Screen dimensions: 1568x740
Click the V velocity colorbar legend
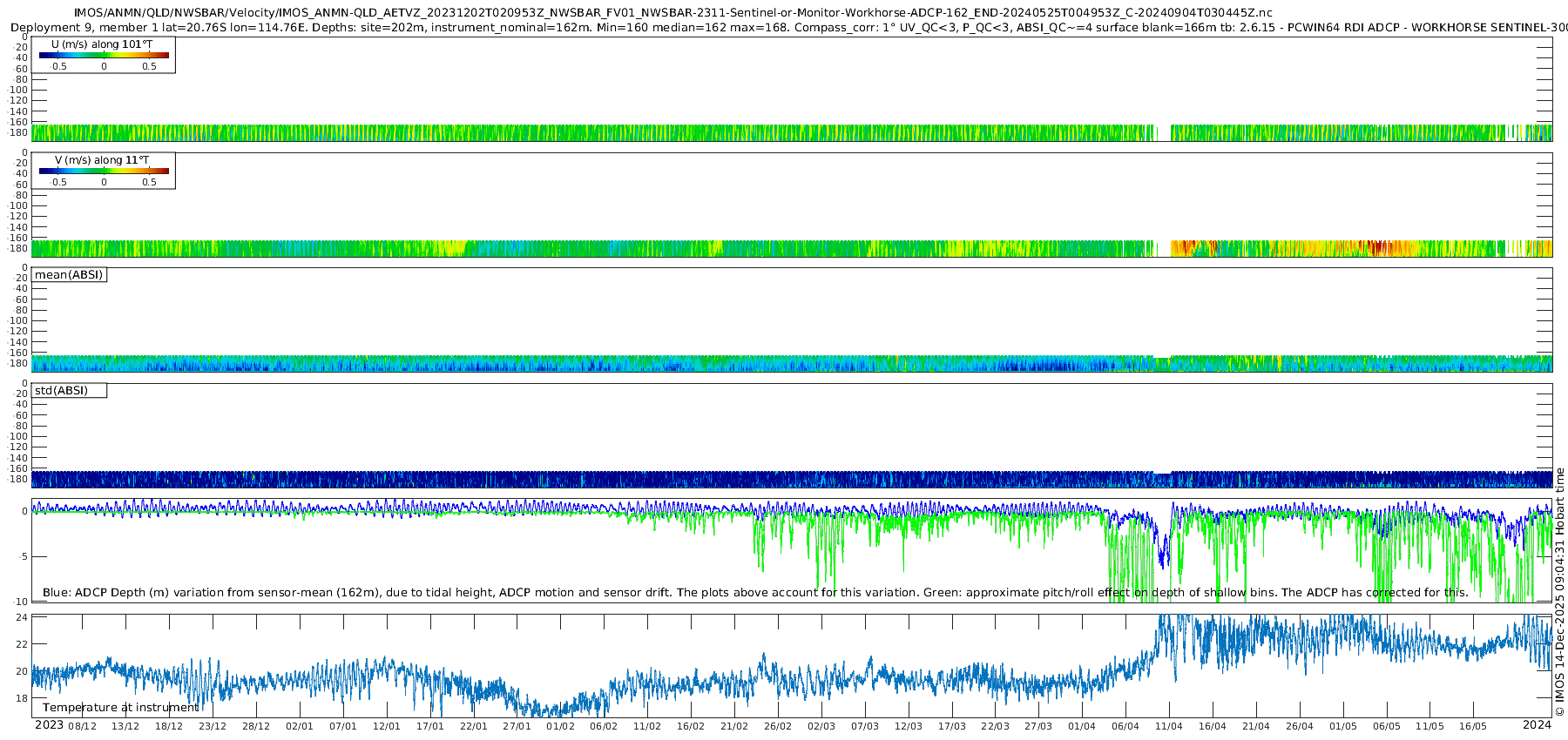[x=104, y=171]
